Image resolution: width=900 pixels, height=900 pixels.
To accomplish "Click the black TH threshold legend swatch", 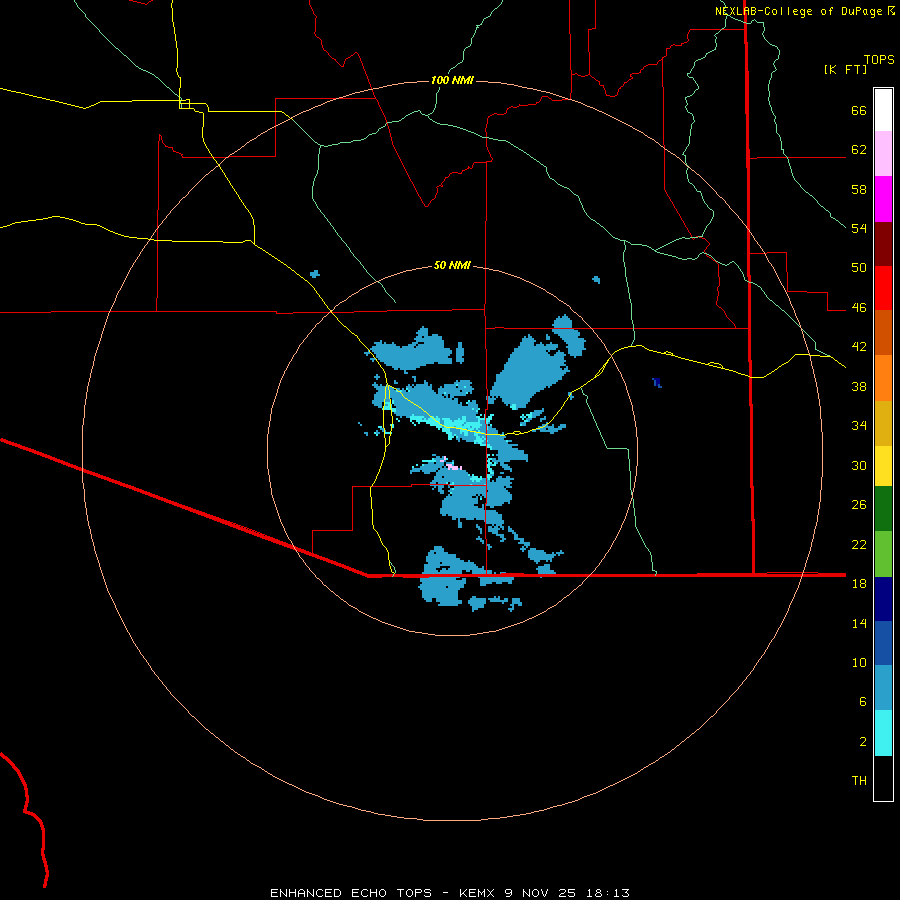I will [883, 778].
